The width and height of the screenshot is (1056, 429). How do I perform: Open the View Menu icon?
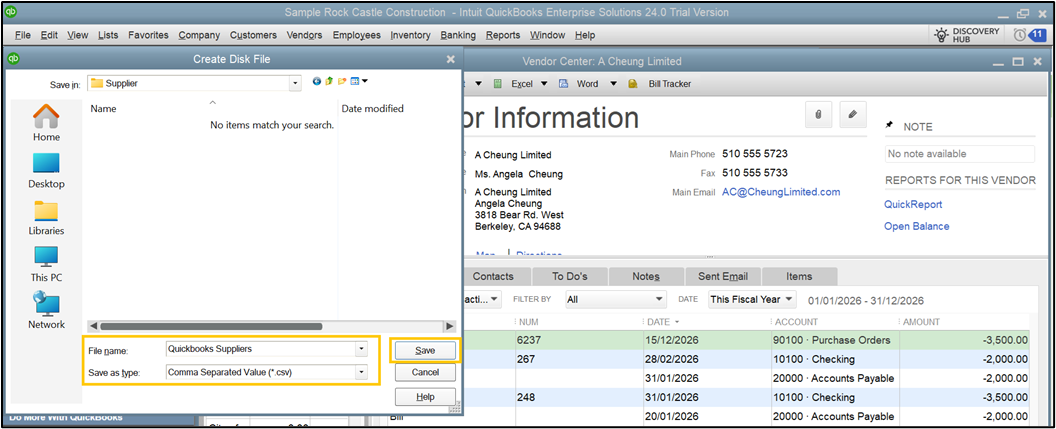point(360,81)
